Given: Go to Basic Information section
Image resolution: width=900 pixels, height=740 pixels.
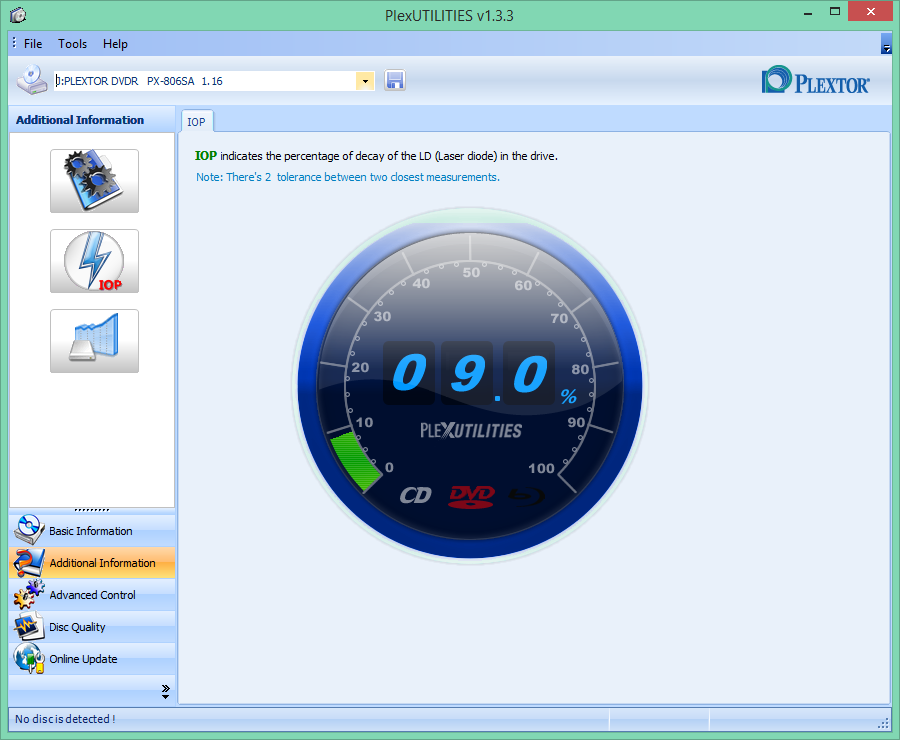Looking at the screenshot, I should 92,530.
